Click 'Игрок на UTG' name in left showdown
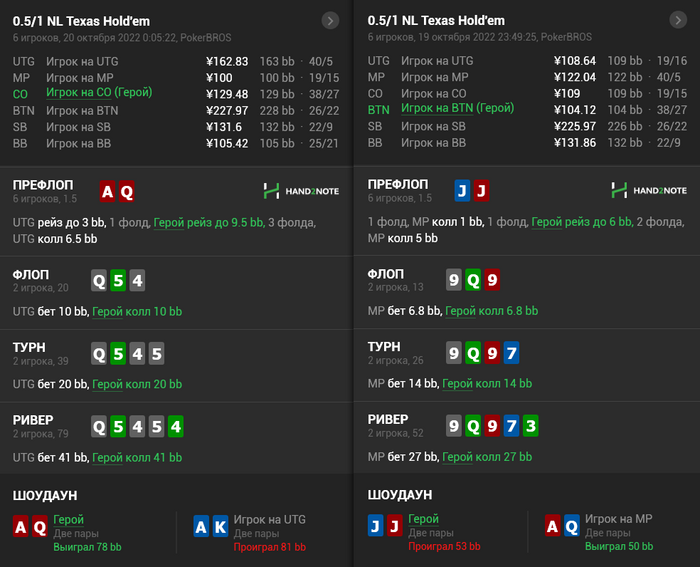The height and width of the screenshot is (567, 700). tap(270, 520)
